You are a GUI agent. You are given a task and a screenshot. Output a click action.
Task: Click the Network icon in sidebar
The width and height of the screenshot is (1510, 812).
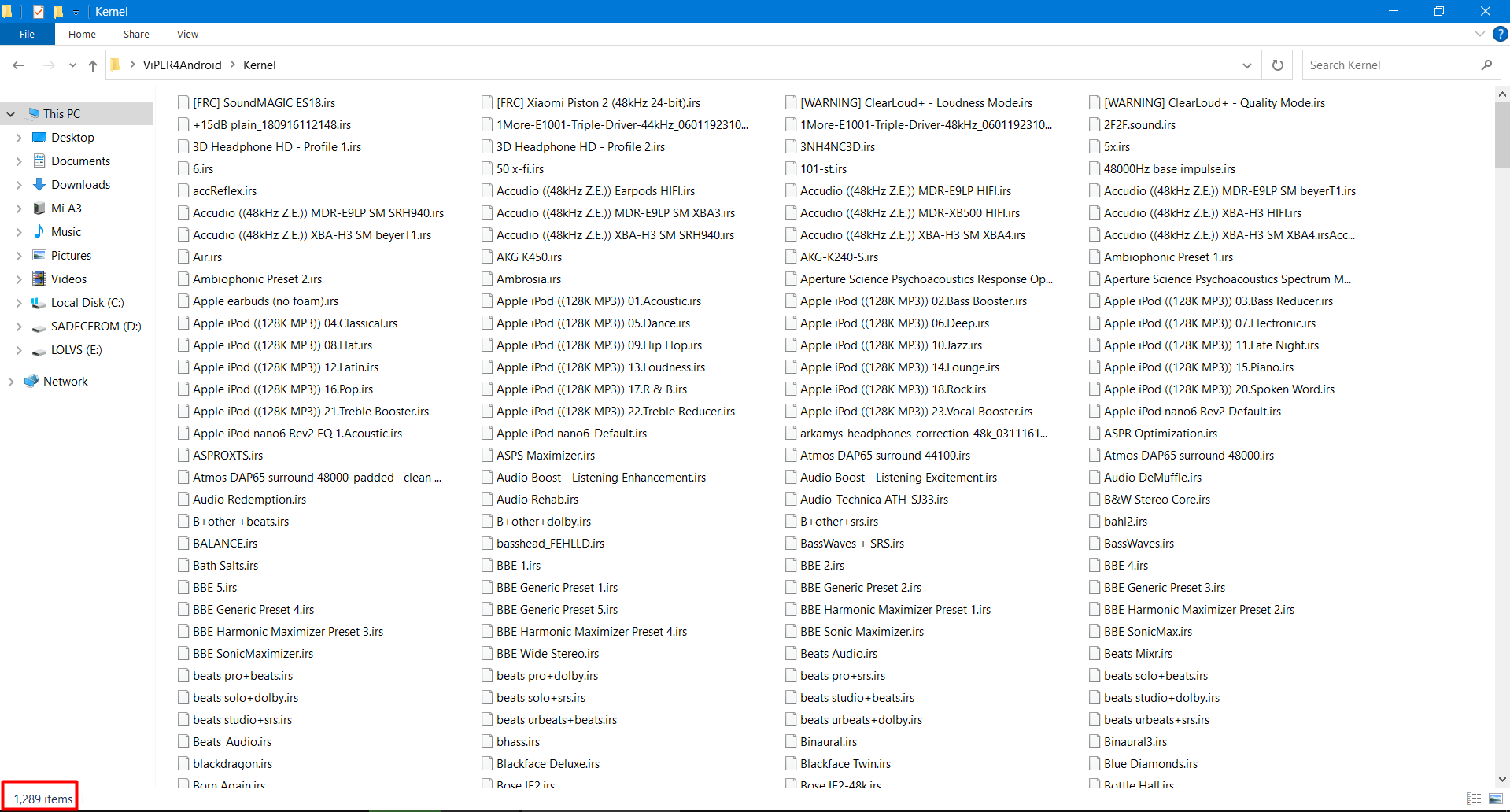[x=31, y=381]
